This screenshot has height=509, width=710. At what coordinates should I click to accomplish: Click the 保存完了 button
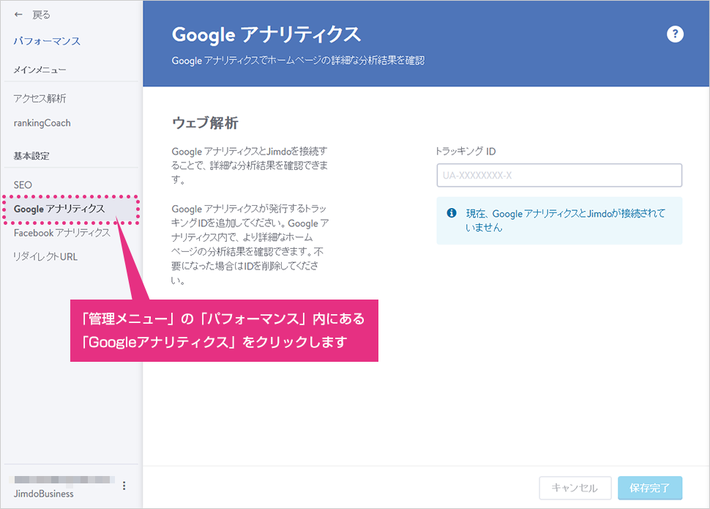(650, 488)
